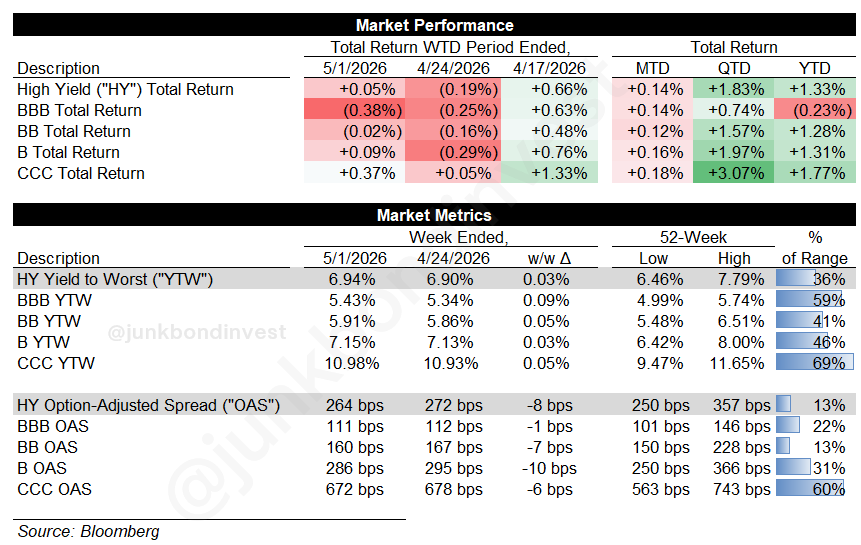Select the Market Metrics header bar
Viewport: 861px width, 545px height.
pos(434,215)
